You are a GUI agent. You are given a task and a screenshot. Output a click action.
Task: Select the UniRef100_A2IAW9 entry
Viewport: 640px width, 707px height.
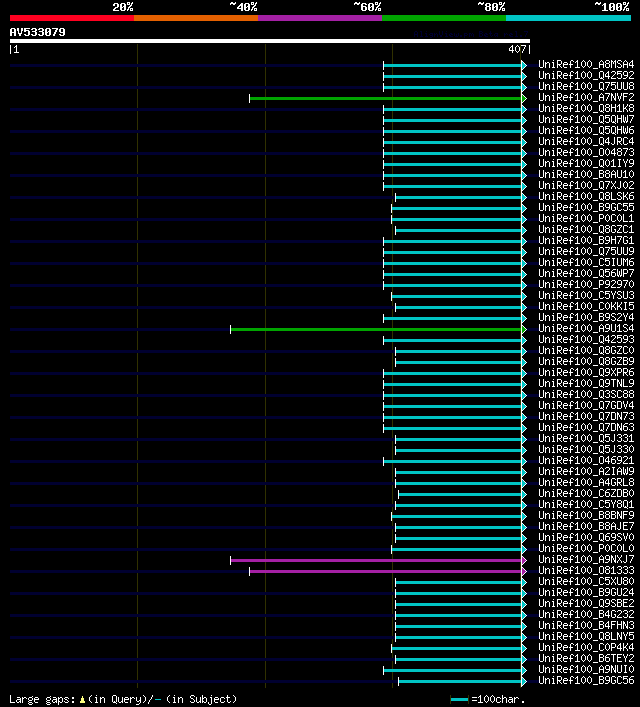[x=586, y=471]
